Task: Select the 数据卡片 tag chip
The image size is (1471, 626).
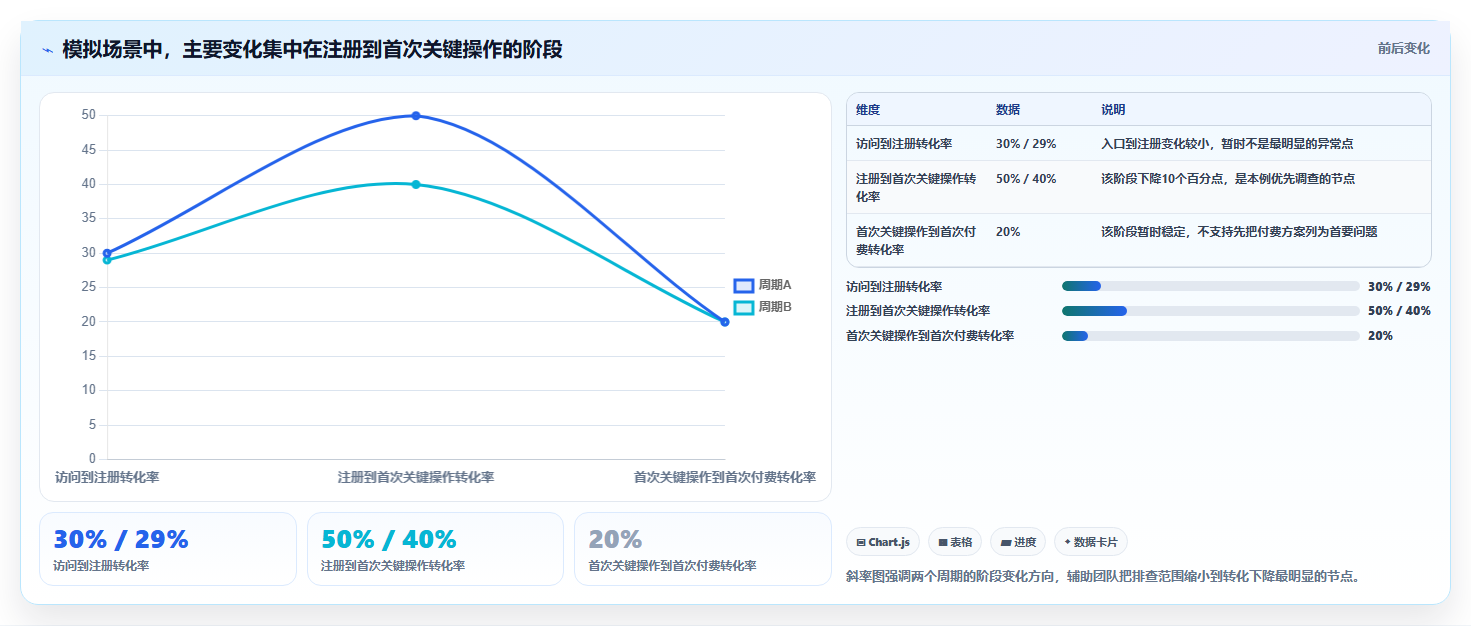Action: point(1091,542)
